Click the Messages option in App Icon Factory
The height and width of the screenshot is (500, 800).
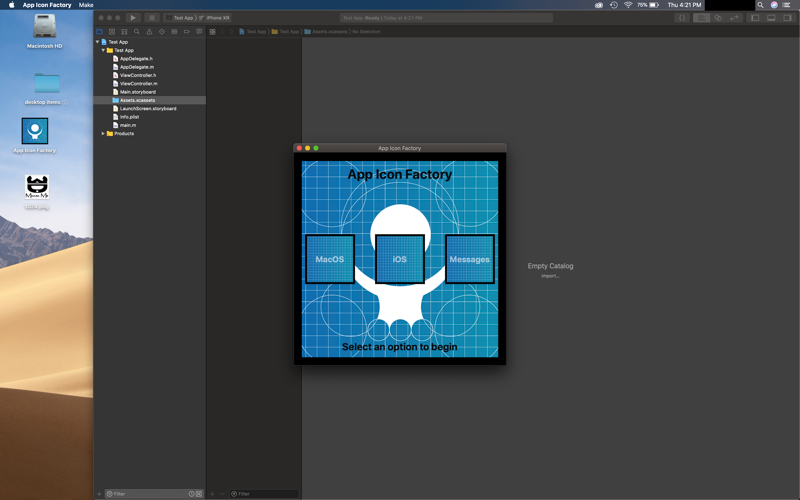point(469,259)
